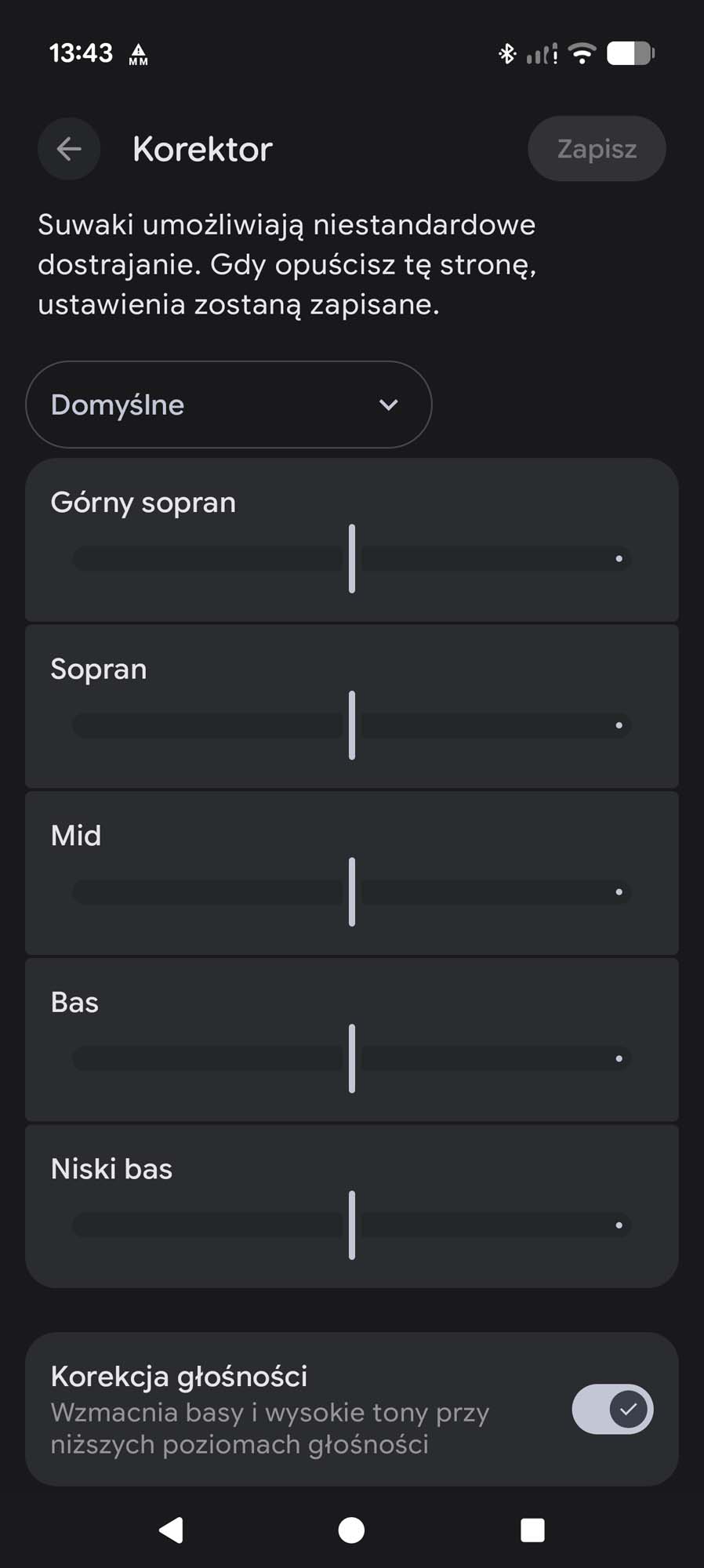Open recent apps with square button

pos(532,1530)
